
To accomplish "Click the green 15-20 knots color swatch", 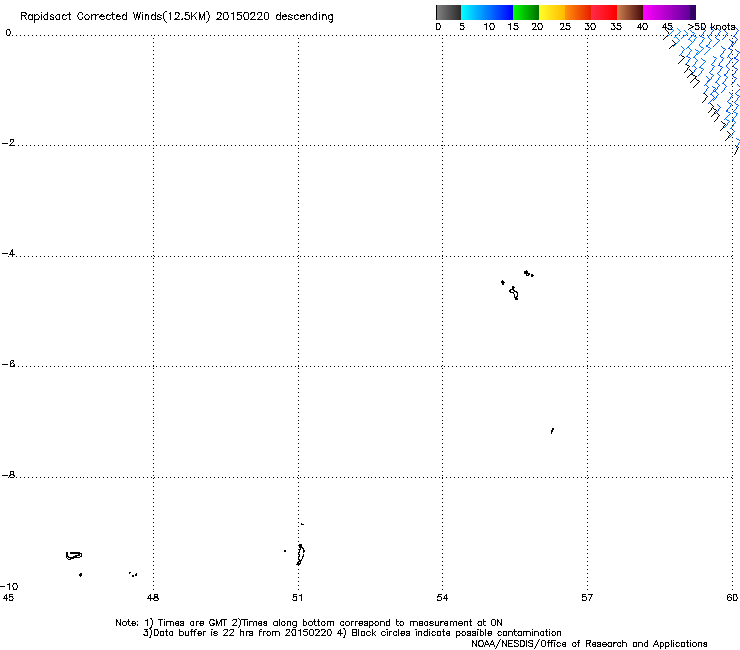I will (526, 12).
